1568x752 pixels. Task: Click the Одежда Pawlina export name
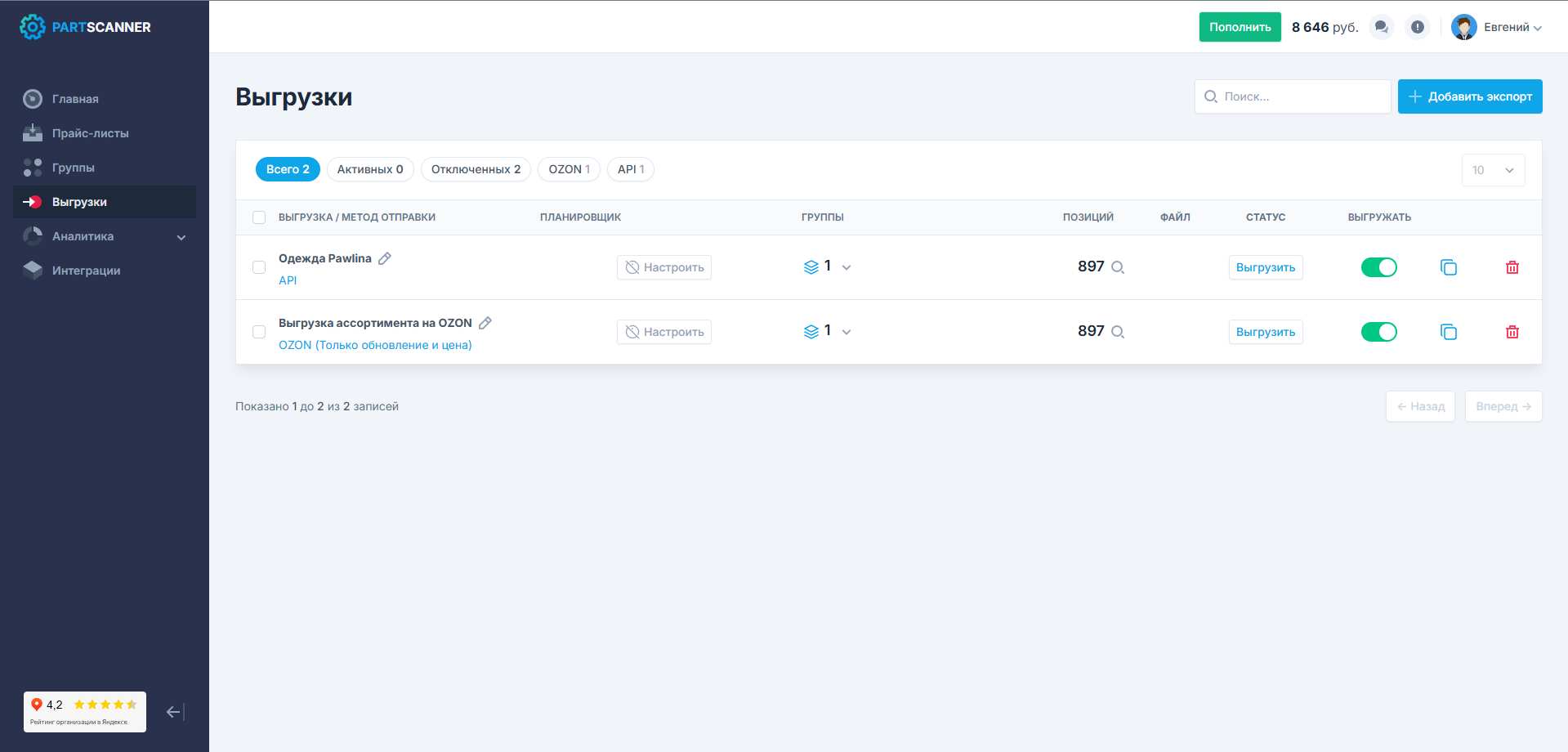pyautogui.click(x=325, y=258)
